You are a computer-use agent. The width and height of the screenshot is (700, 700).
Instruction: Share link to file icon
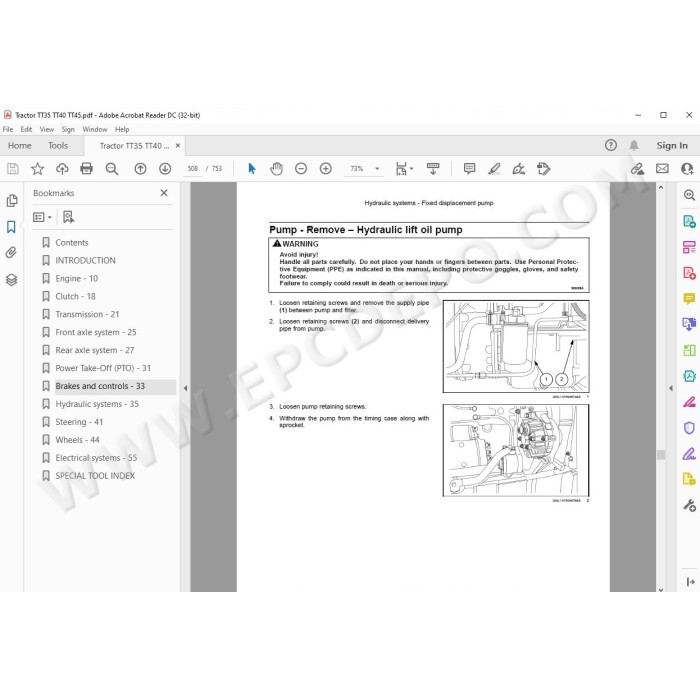638,169
